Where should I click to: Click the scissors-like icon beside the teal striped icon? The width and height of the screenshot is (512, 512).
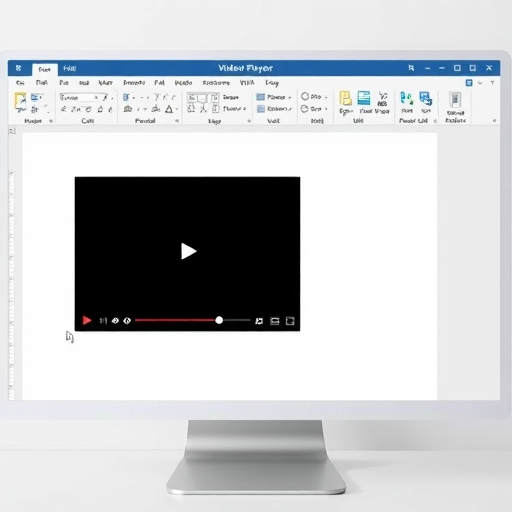point(383,99)
